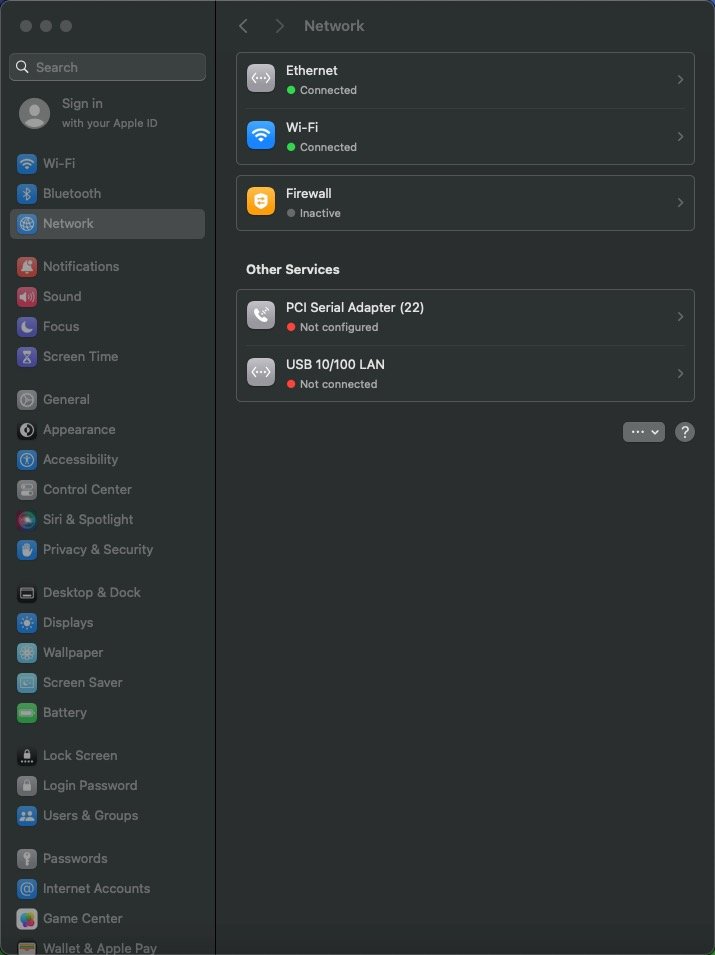Select the Battery icon in sidebar
Screen dimensions: 715x955
pyautogui.click(x=27, y=713)
